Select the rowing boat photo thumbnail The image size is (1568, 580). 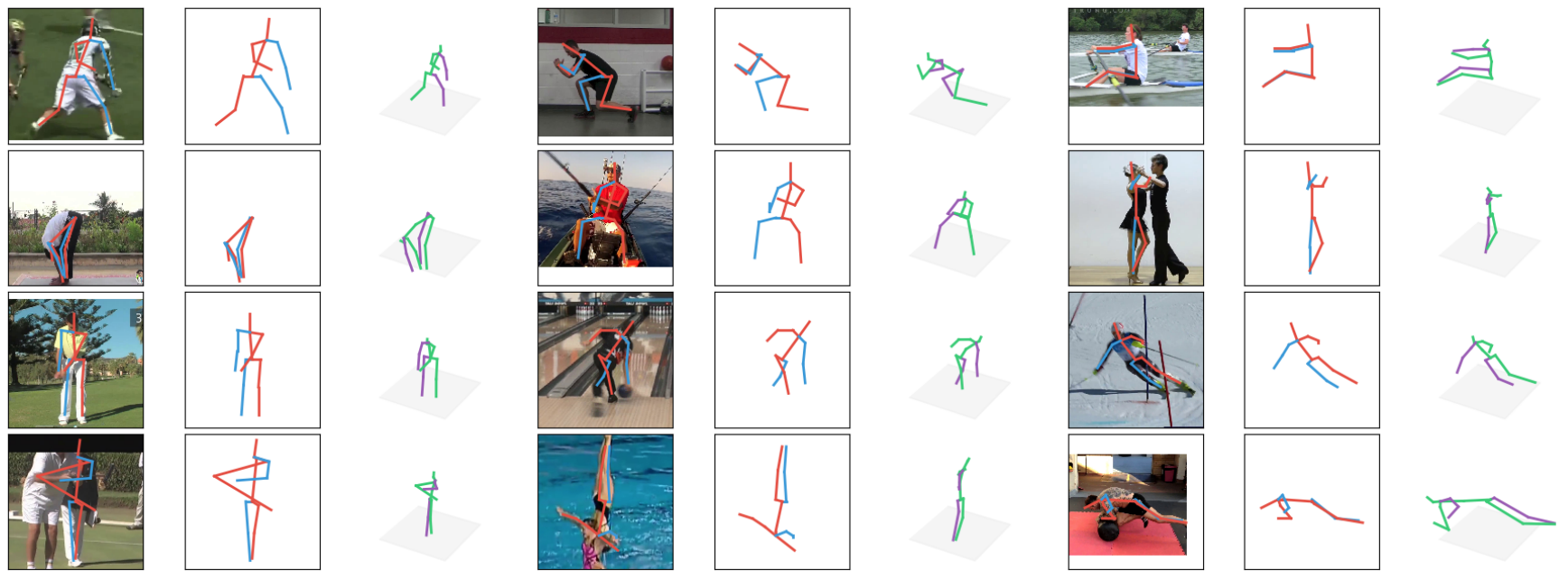(x=1135, y=57)
